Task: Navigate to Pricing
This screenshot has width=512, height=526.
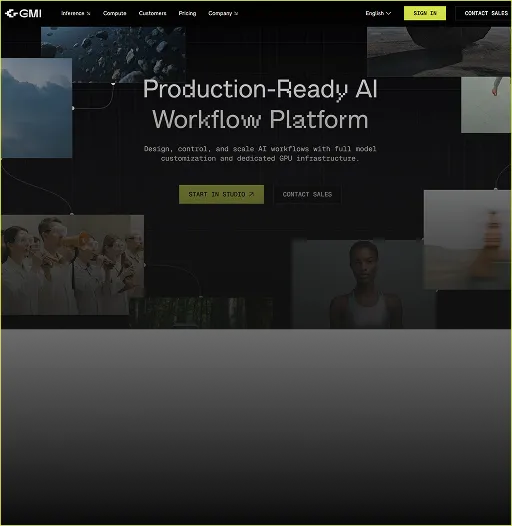Action: pos(187,13)
